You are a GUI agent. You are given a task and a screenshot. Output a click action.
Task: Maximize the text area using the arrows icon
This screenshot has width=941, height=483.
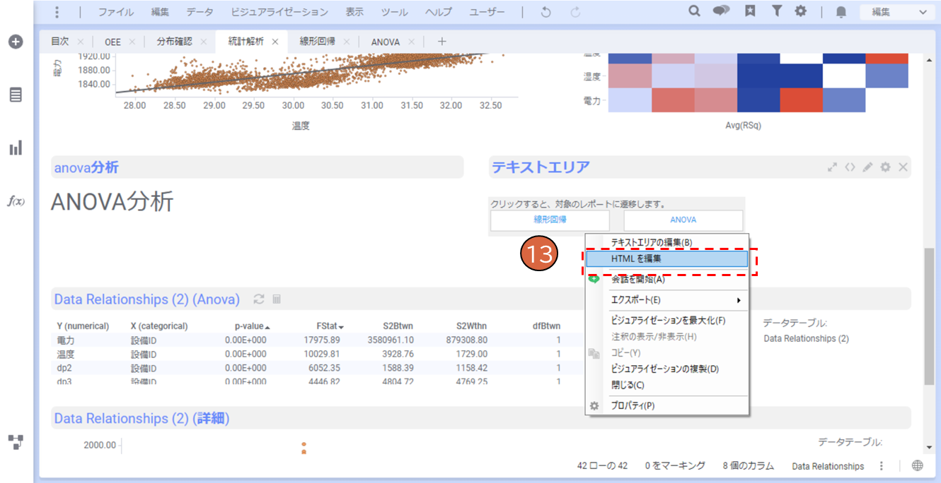coord(832,167)
